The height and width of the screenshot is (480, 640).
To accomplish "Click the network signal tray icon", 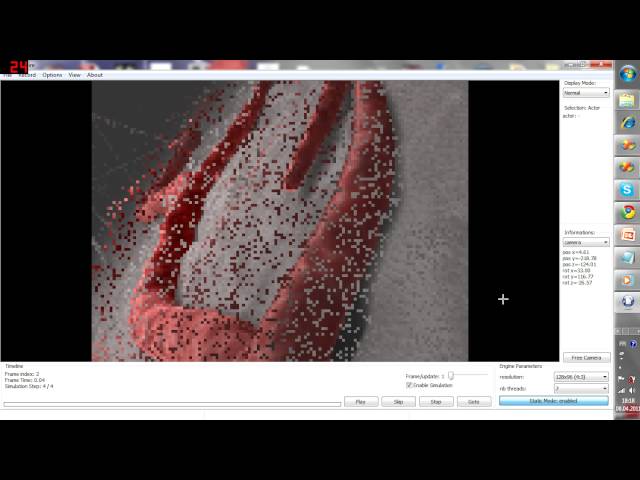I will pos(622,391).
